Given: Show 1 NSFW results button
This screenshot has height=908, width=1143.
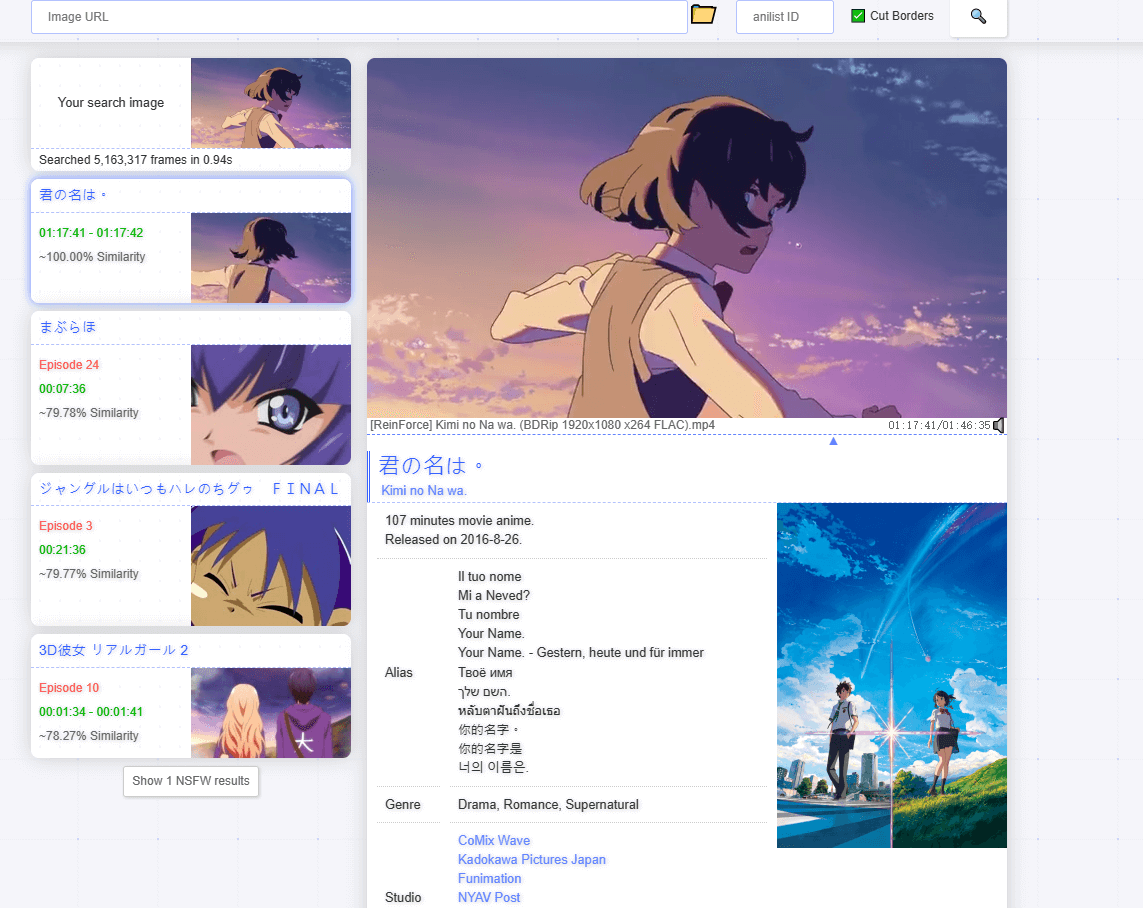Looking at the screenshot, I should [191, 781].
